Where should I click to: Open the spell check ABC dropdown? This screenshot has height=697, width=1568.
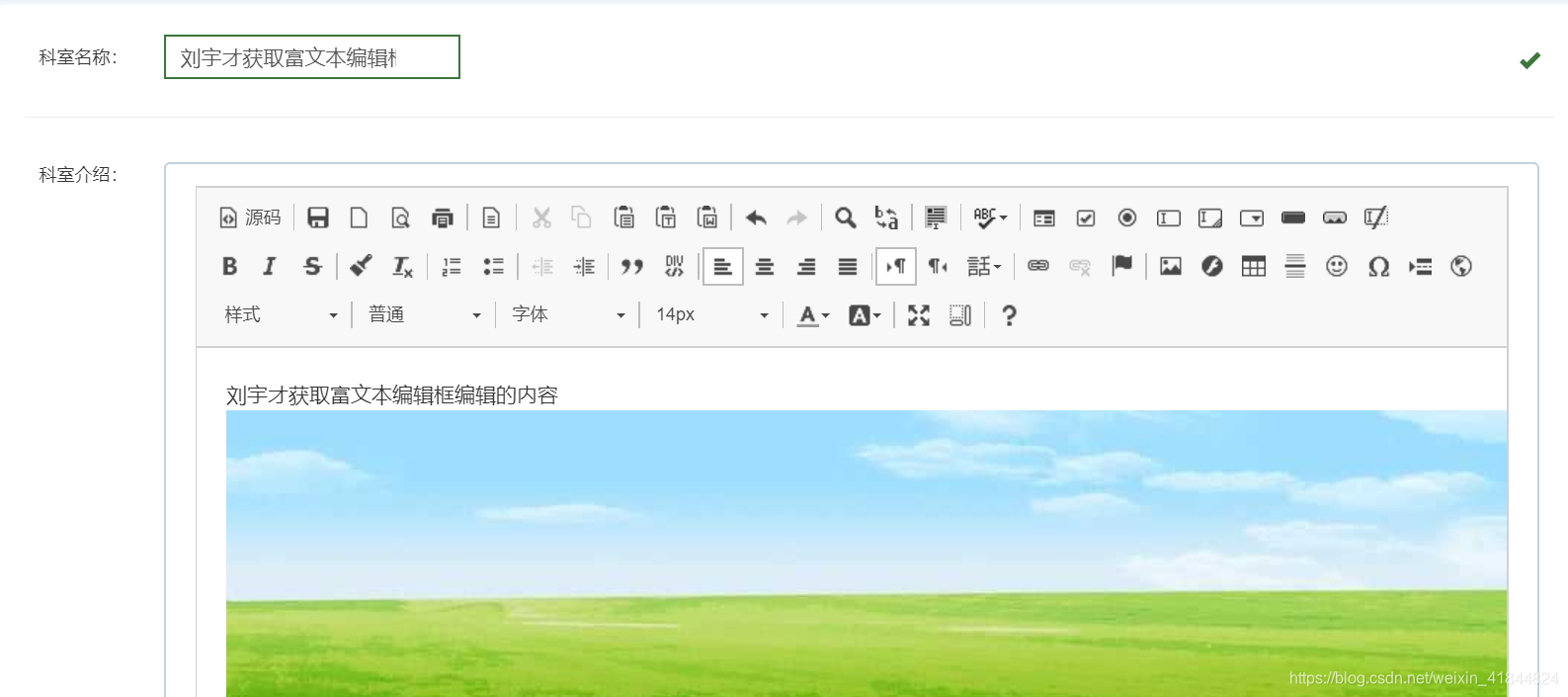(x=990, y=218)
